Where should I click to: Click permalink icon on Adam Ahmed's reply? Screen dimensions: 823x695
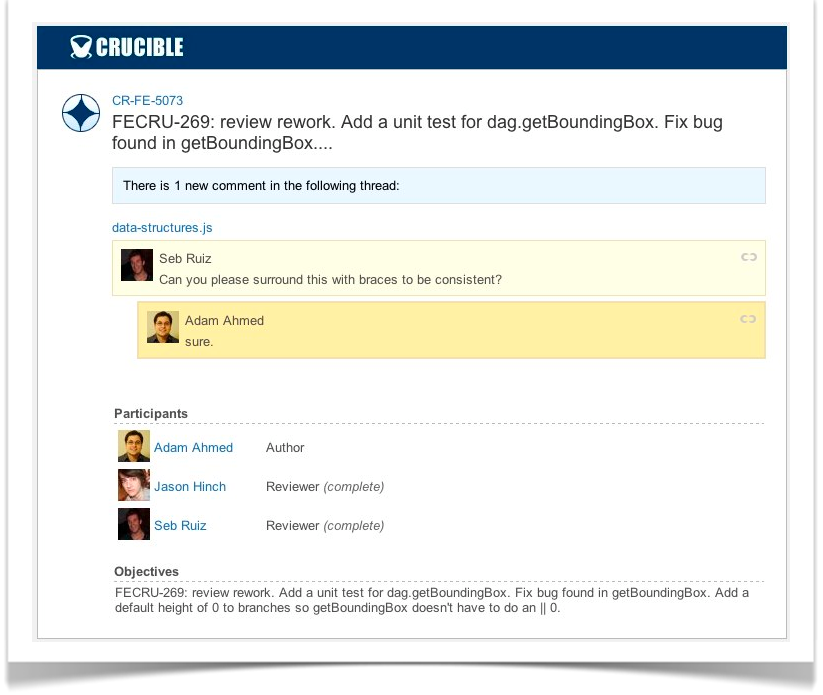coord(748,320)
